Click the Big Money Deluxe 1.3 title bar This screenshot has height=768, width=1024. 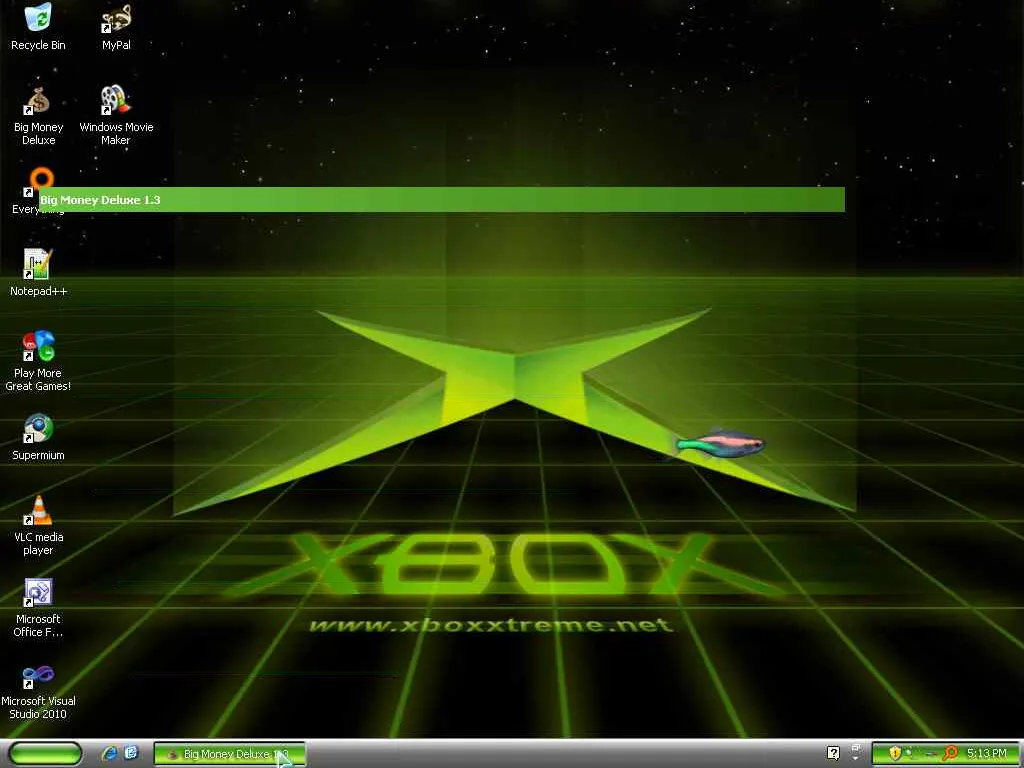(441, 200)
